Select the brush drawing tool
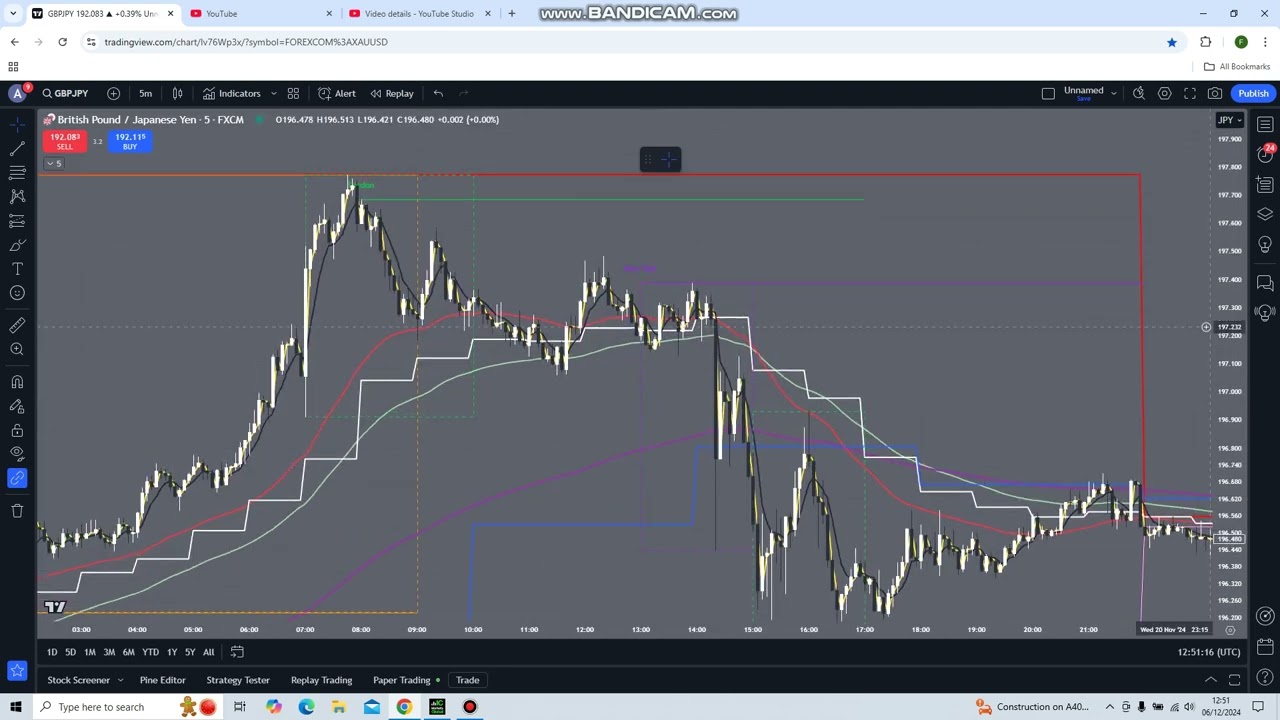Image resolution: width=1280 pixels, height=720 pixels. point(17,245)
